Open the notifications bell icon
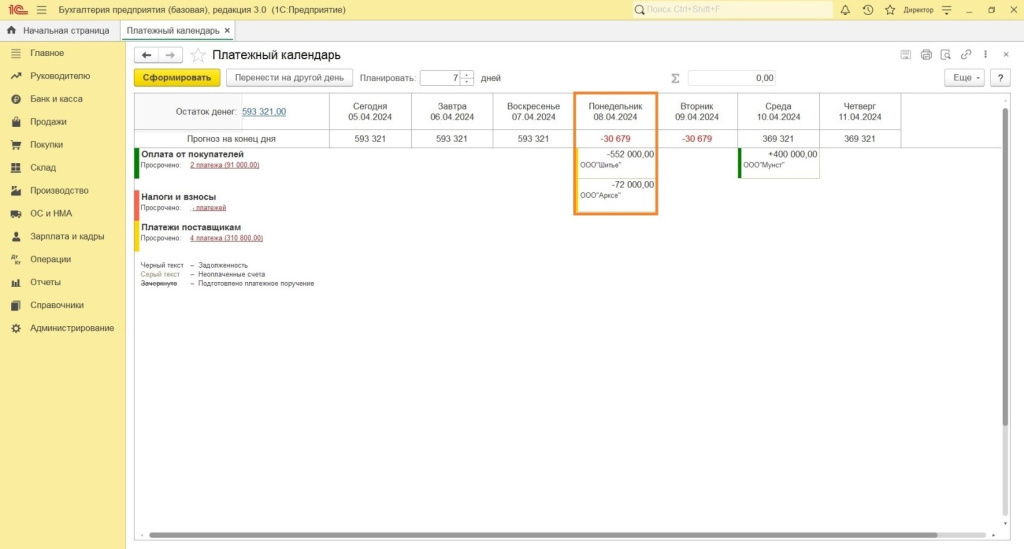Screen dimensions: 1024x549 click(845, 10)
